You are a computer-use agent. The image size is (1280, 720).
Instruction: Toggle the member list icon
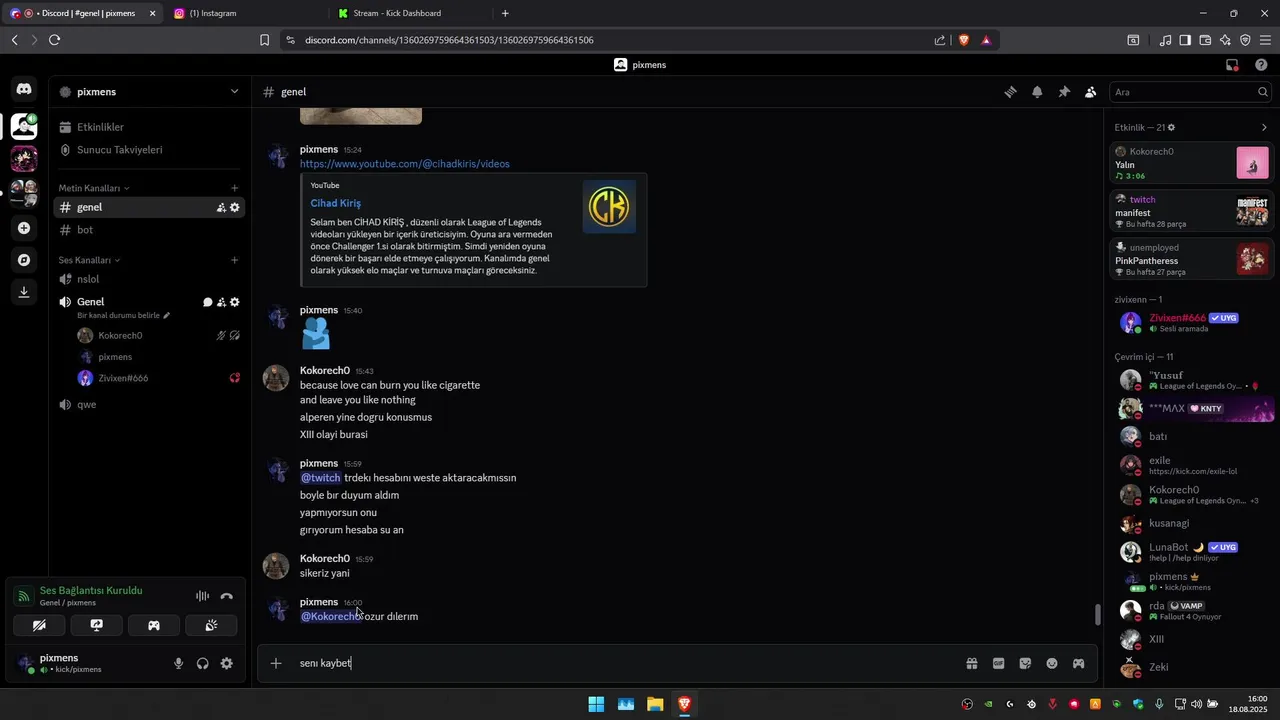(x=1090, y=92)
